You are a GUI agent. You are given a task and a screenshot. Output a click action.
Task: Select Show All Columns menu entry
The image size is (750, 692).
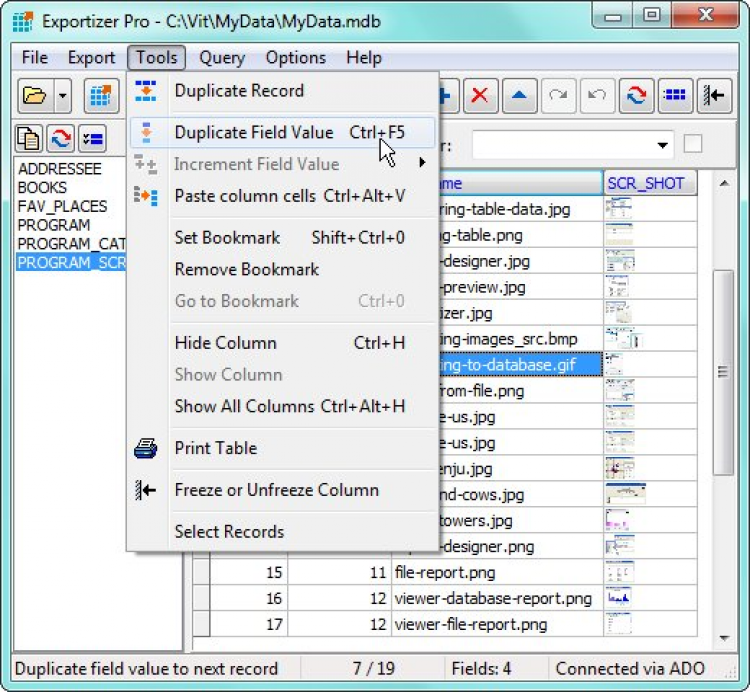283,406
